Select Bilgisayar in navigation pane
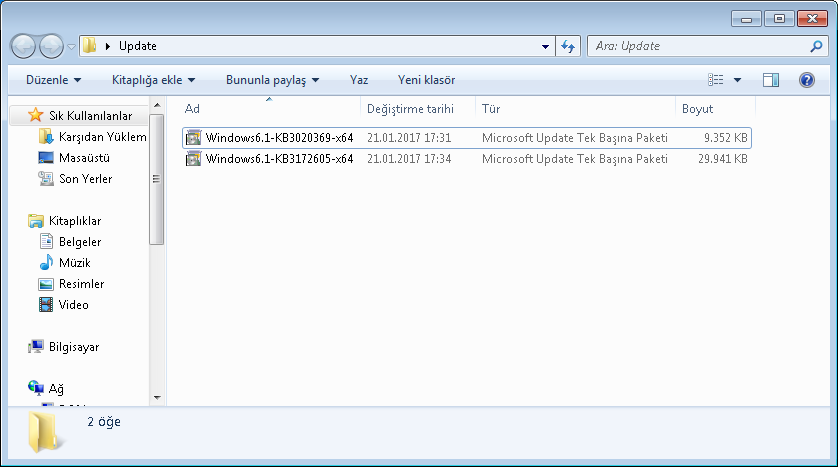Image resolution: width=838 pixels, height=467 pixels. click(x=74, y=347)
